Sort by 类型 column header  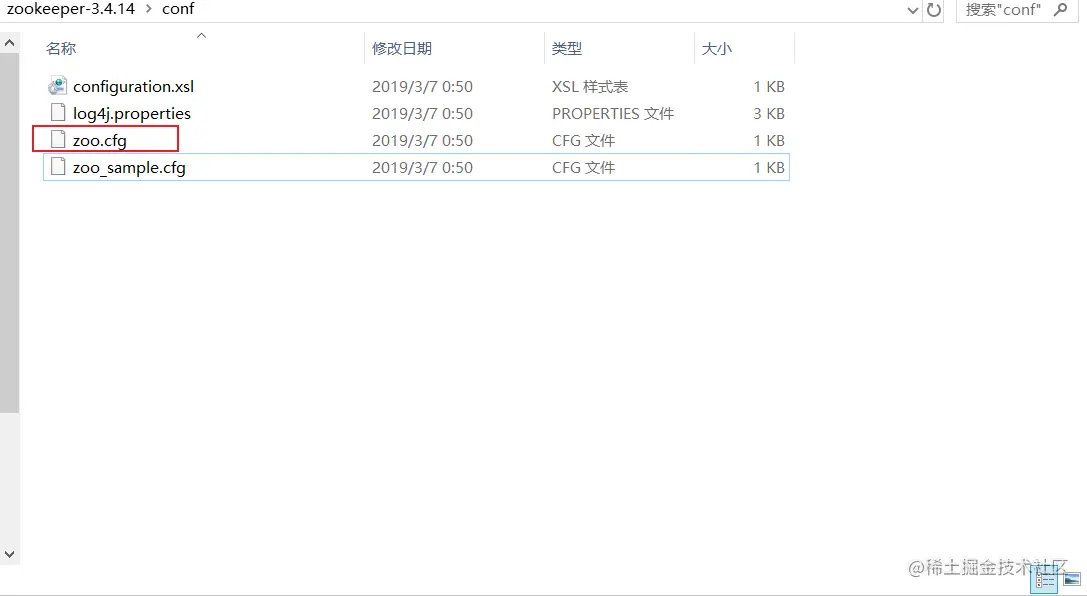567,49
